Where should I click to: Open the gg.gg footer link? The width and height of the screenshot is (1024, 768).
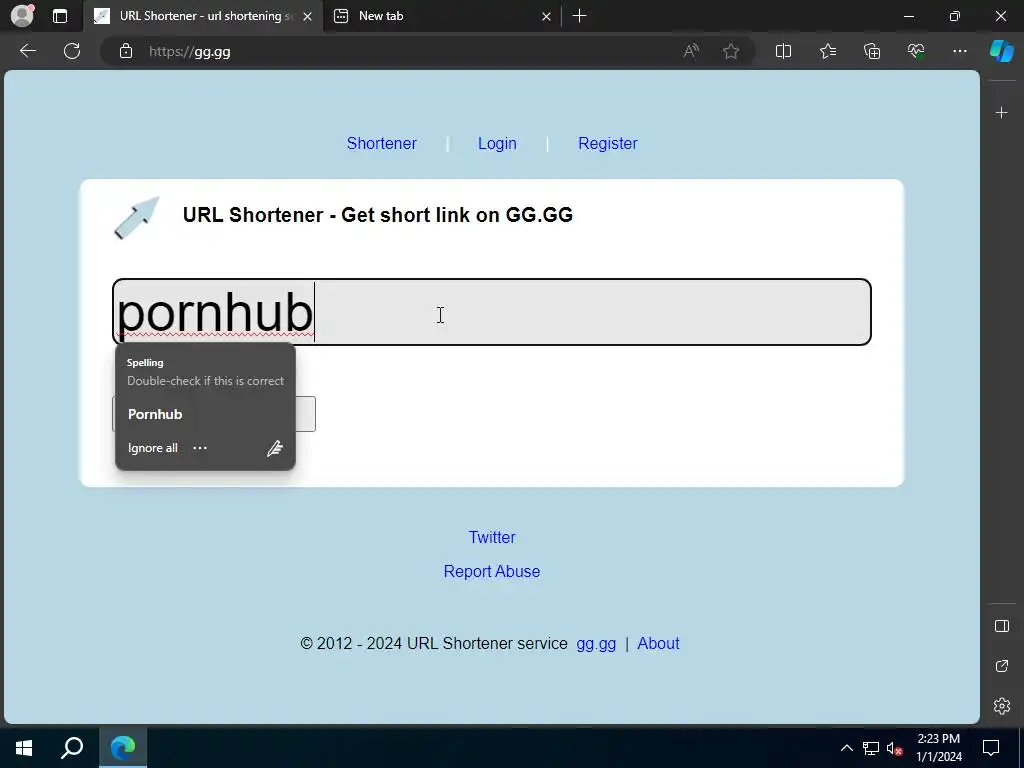596,644
